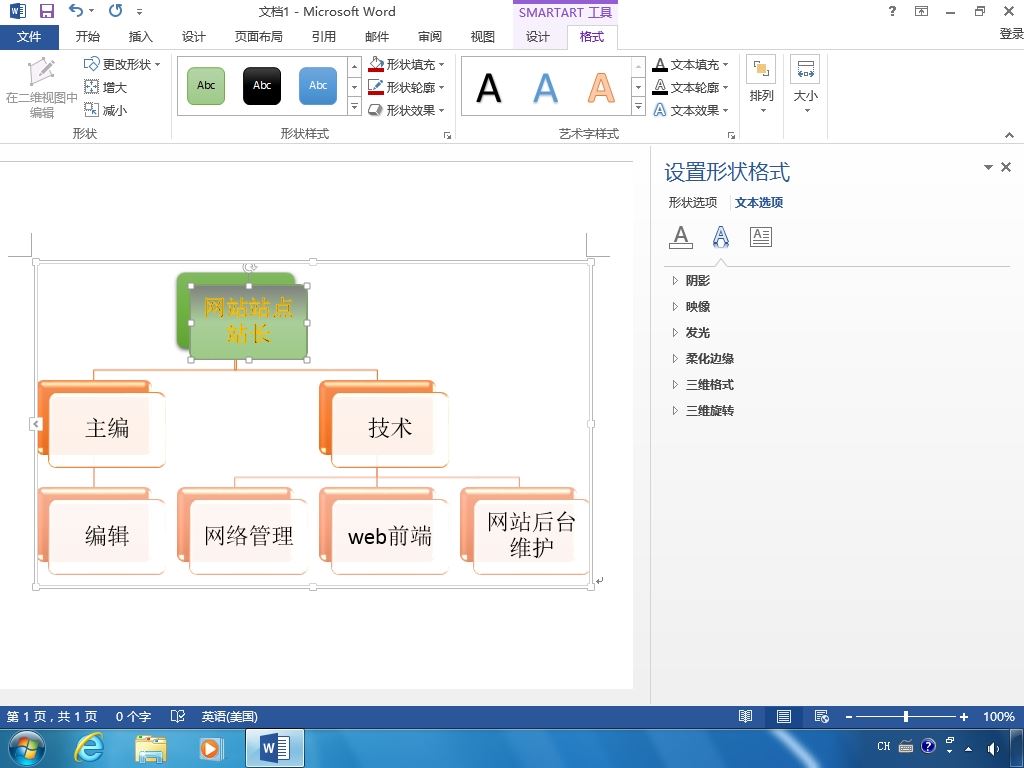Switch to the 插入 ribbon tab
This screenshot has width=1024, height=768.
point(140,37)
